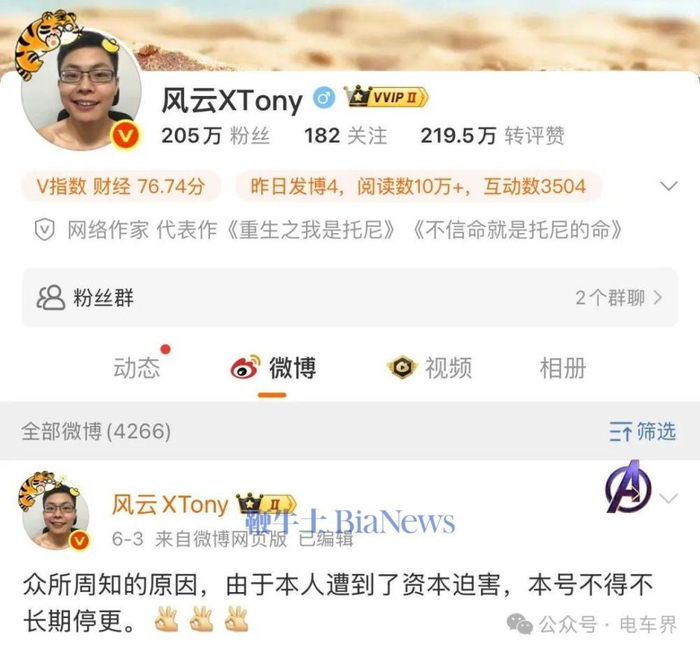This screenshot has width=700, height=653.
Task: Tap the shield verification icon beside 网络作家
Action: click(x=45, y=230)
